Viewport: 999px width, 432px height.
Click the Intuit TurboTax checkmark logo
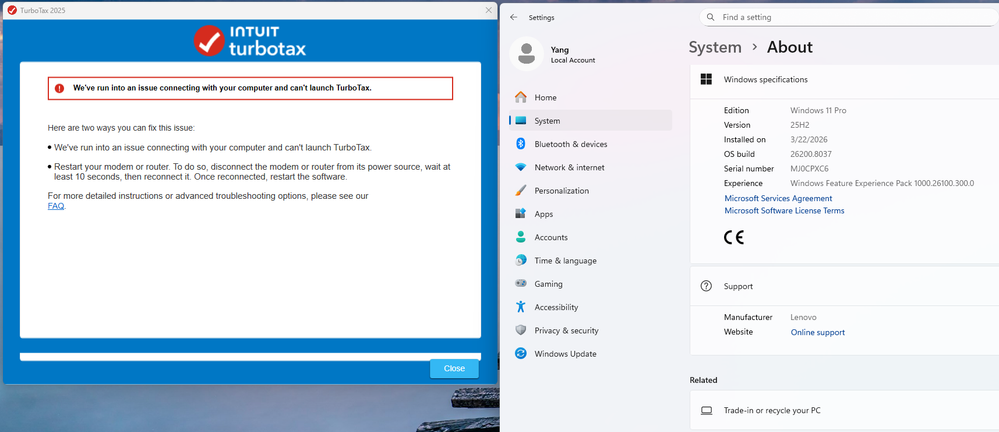click(209, 41)
